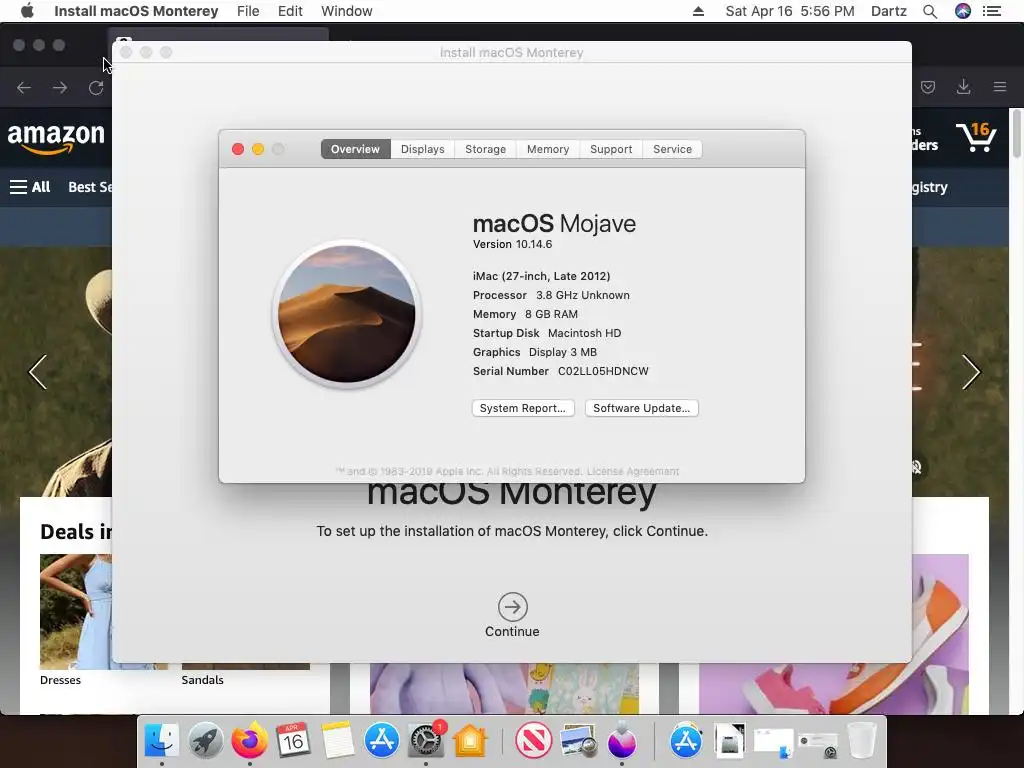The image size is (1024, 768).
Task: Click the Amazon logo
Action: [56, 138]
